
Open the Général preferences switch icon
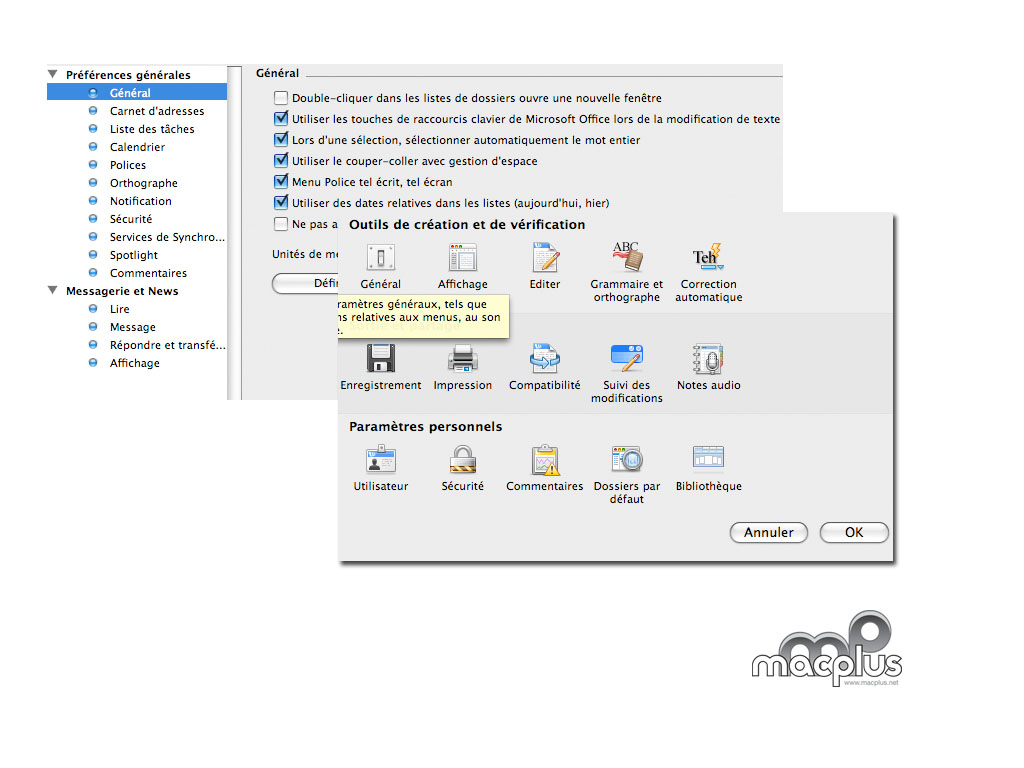point(380,259)
